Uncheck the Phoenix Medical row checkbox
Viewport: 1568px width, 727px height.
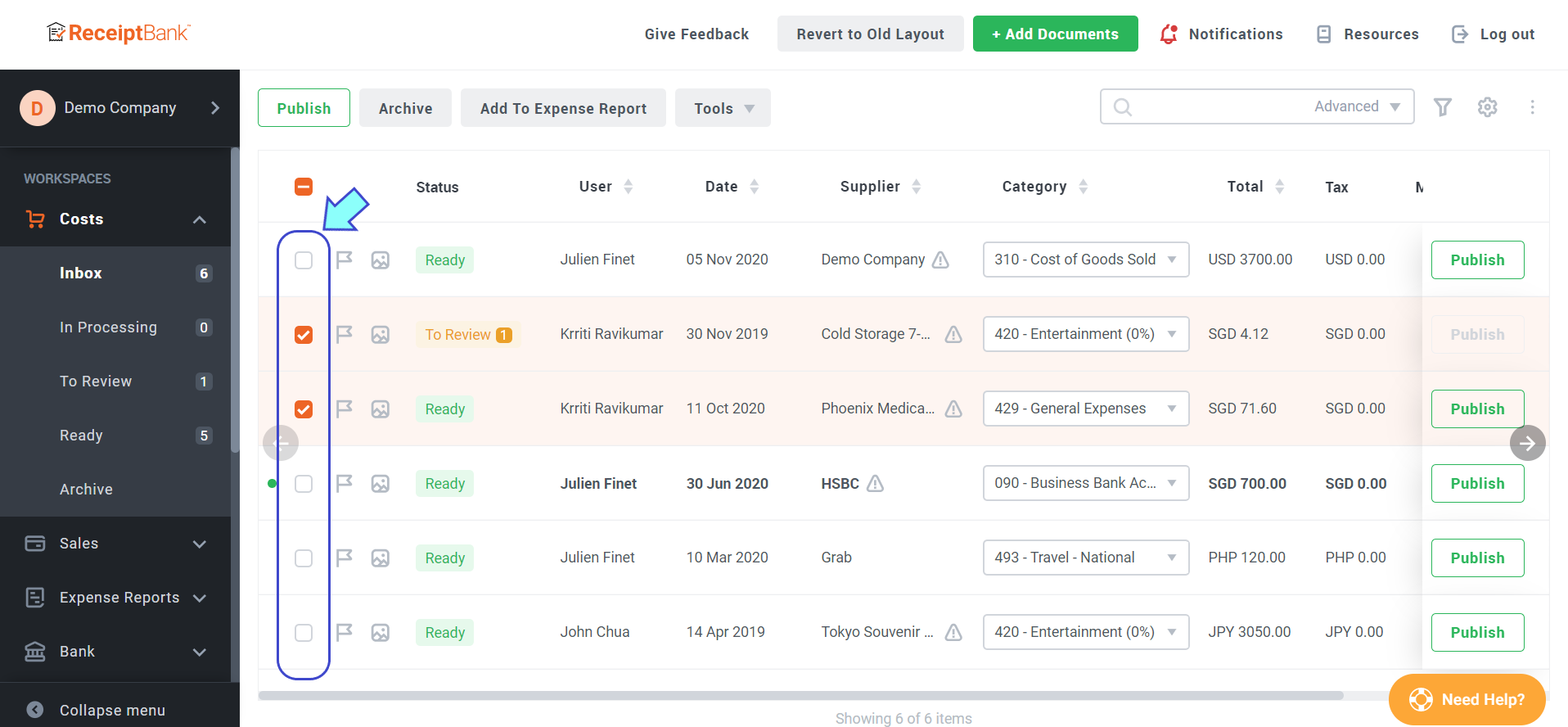click(x=304, y=409)
